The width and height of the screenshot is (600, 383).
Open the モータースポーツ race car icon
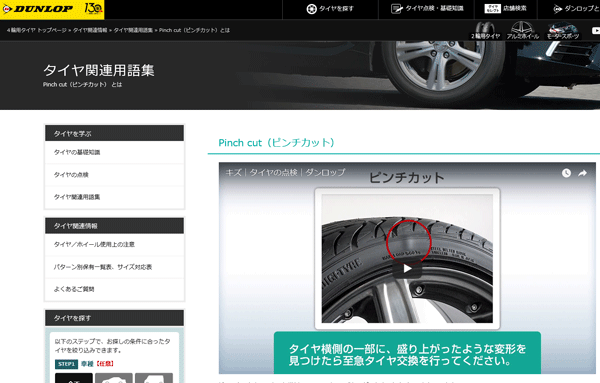[563, 31]
